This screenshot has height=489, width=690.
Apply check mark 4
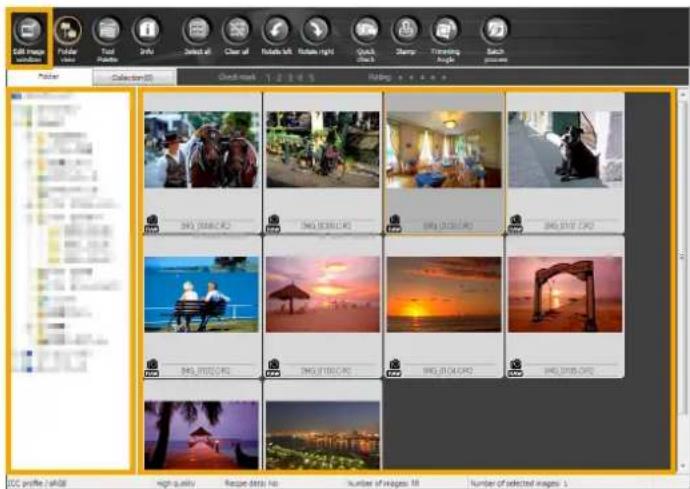(301, 78)
